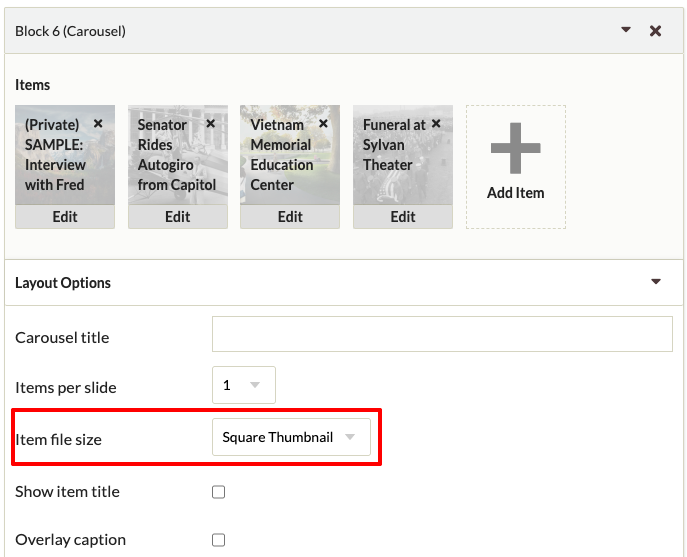Click the Block 6 (Carousel) header title
The height and width of the screenshot is (557, 687).
(x=70, y=31)
